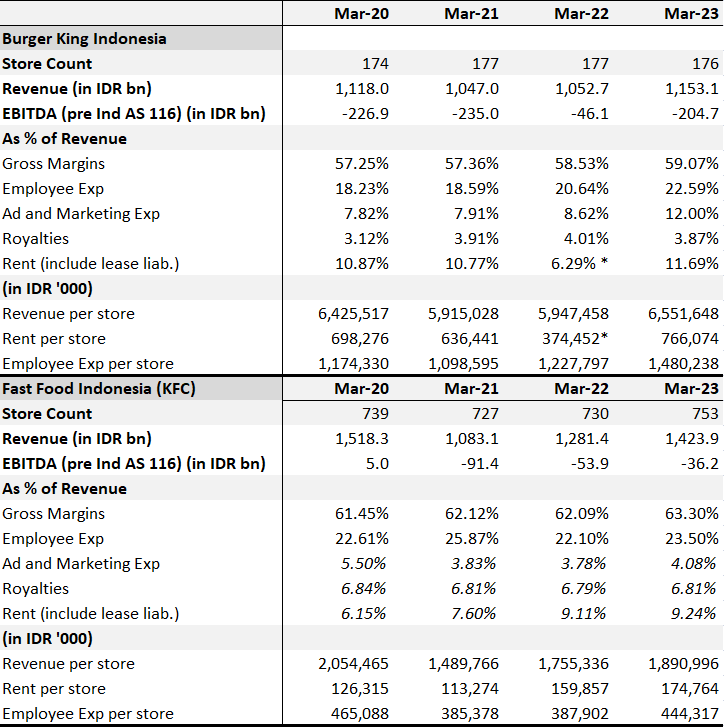
Task: Select employee exp per store 1,174,330
Action: (353, 364)
